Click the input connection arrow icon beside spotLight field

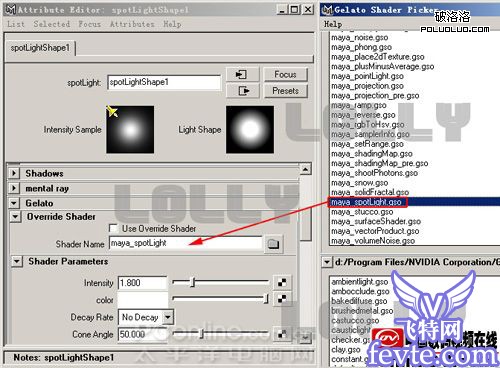[x=242, y=74]
